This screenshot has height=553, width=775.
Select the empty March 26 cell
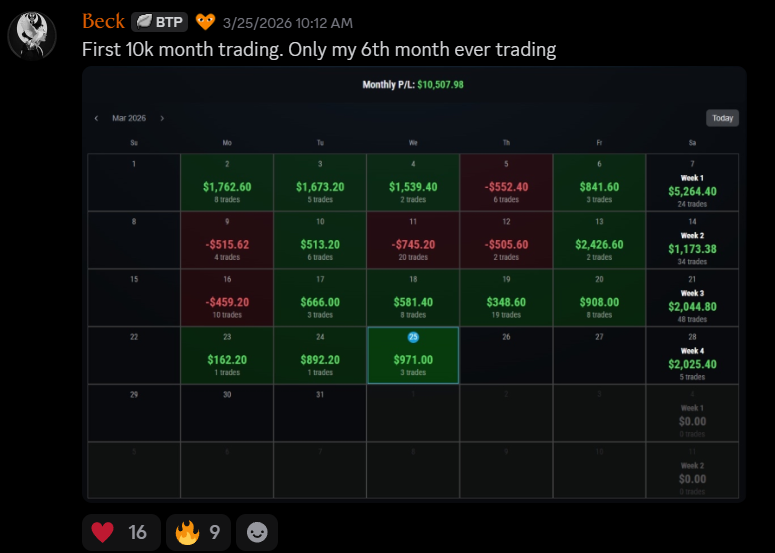coord(506,355)
